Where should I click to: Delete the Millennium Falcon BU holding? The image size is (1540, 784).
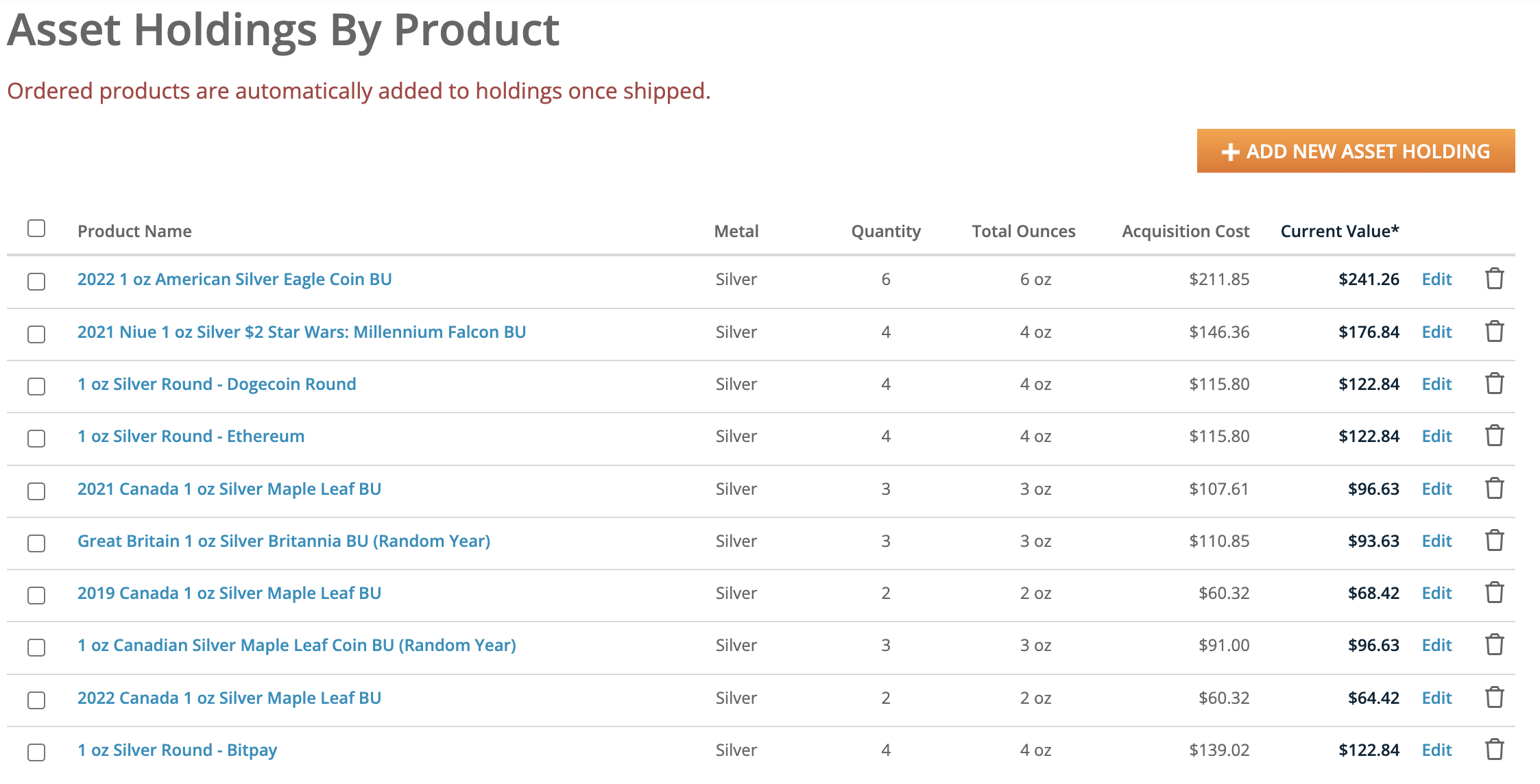1494,332
